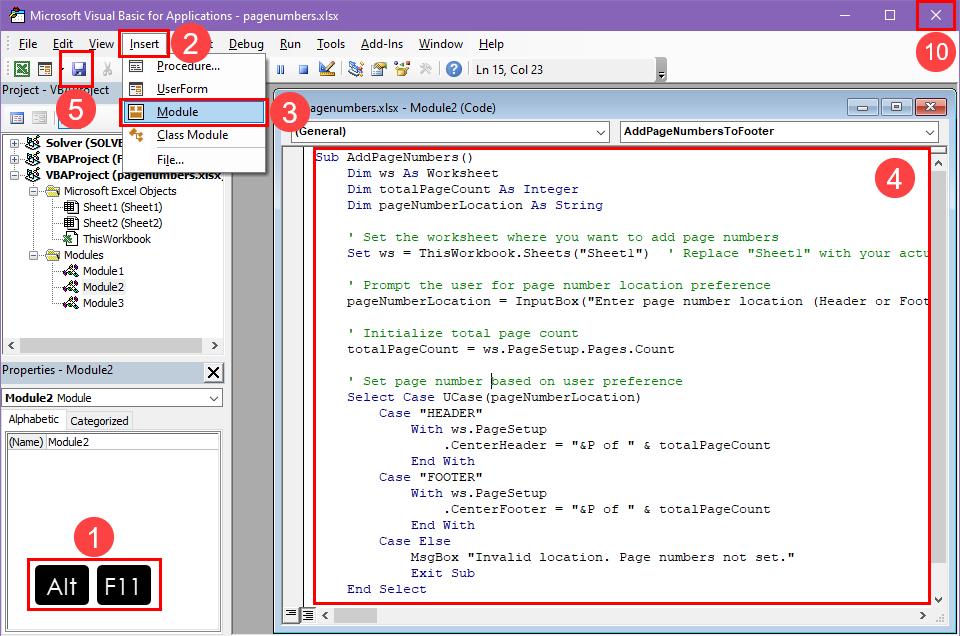Viewport: 960px width, 636px height.
Task: Open the Debug menu
Action: click(246, 44)
